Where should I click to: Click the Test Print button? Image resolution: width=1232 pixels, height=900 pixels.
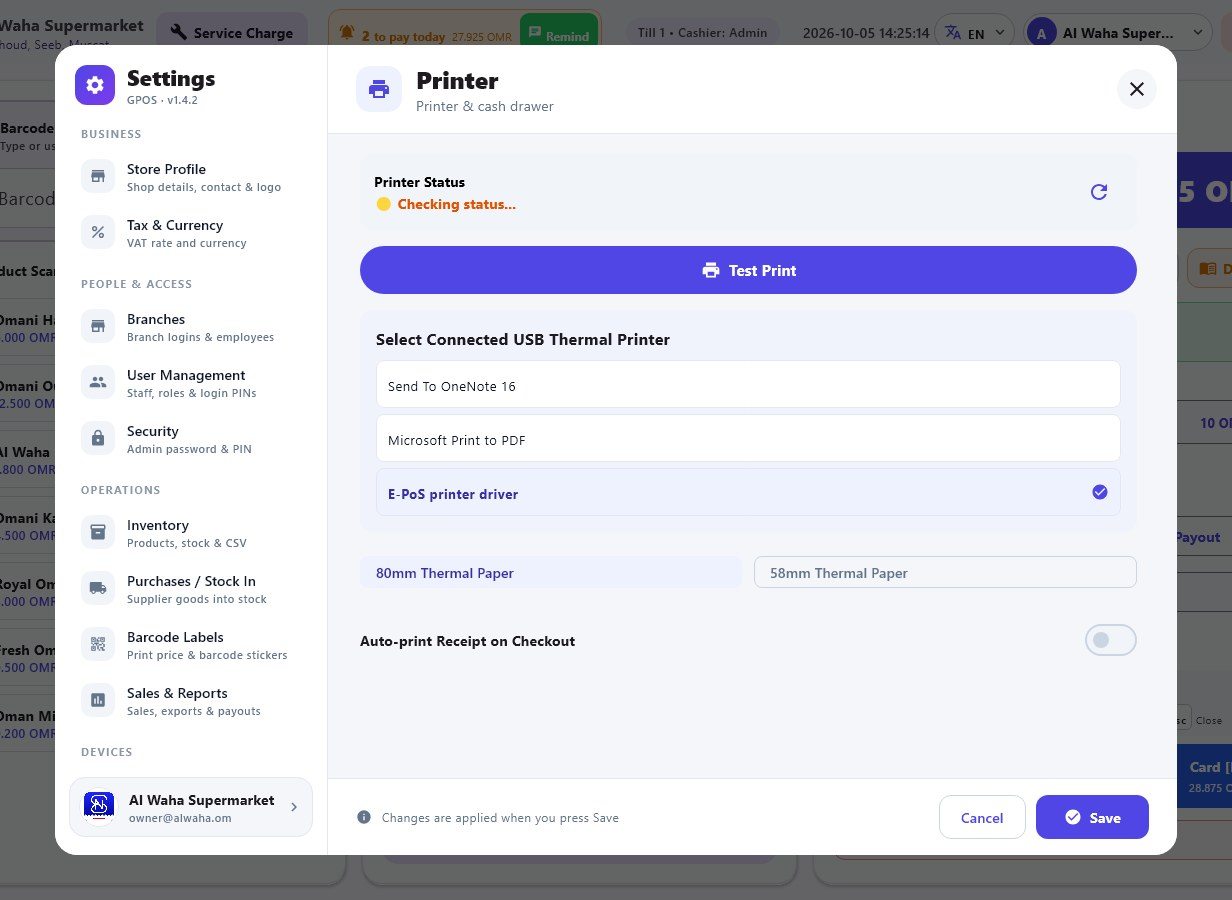[x=748, y=270]
